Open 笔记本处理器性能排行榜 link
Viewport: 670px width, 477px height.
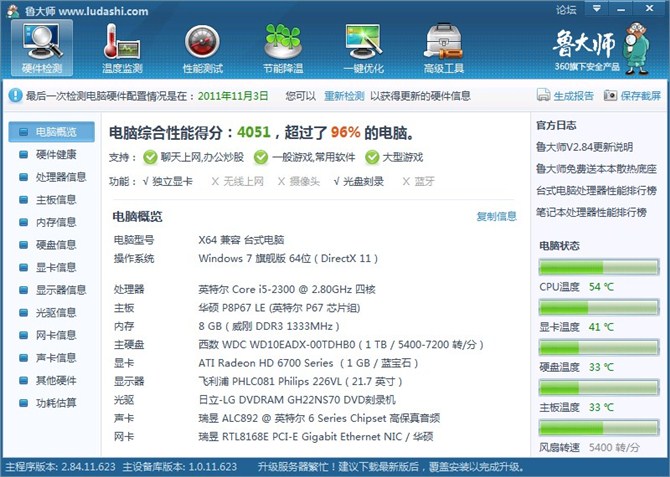tap(591, 212)
